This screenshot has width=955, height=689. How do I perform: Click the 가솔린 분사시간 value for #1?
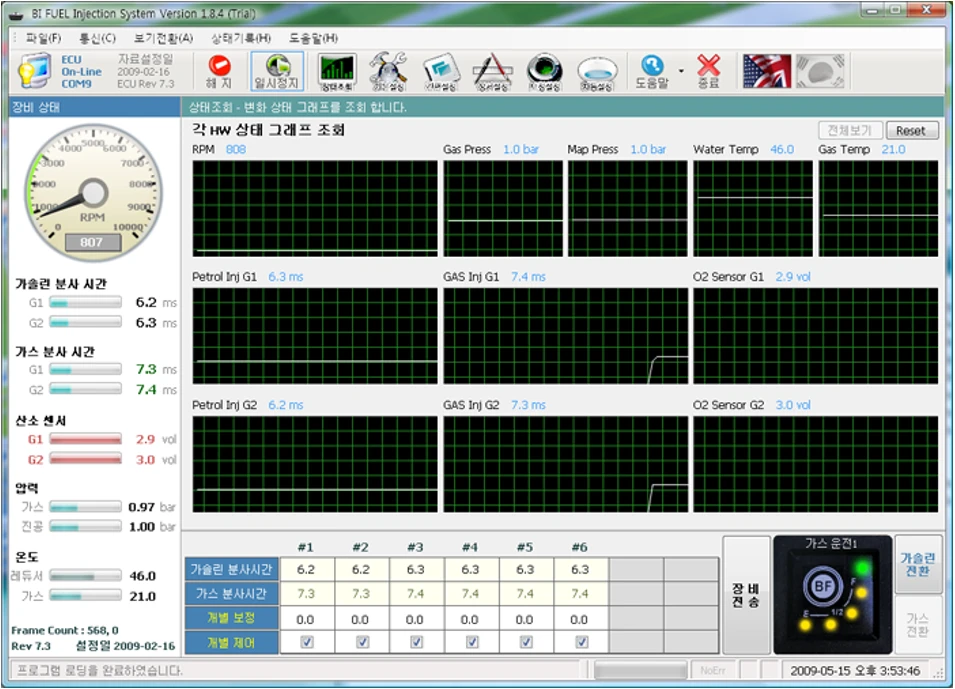[x=306, y=570]
